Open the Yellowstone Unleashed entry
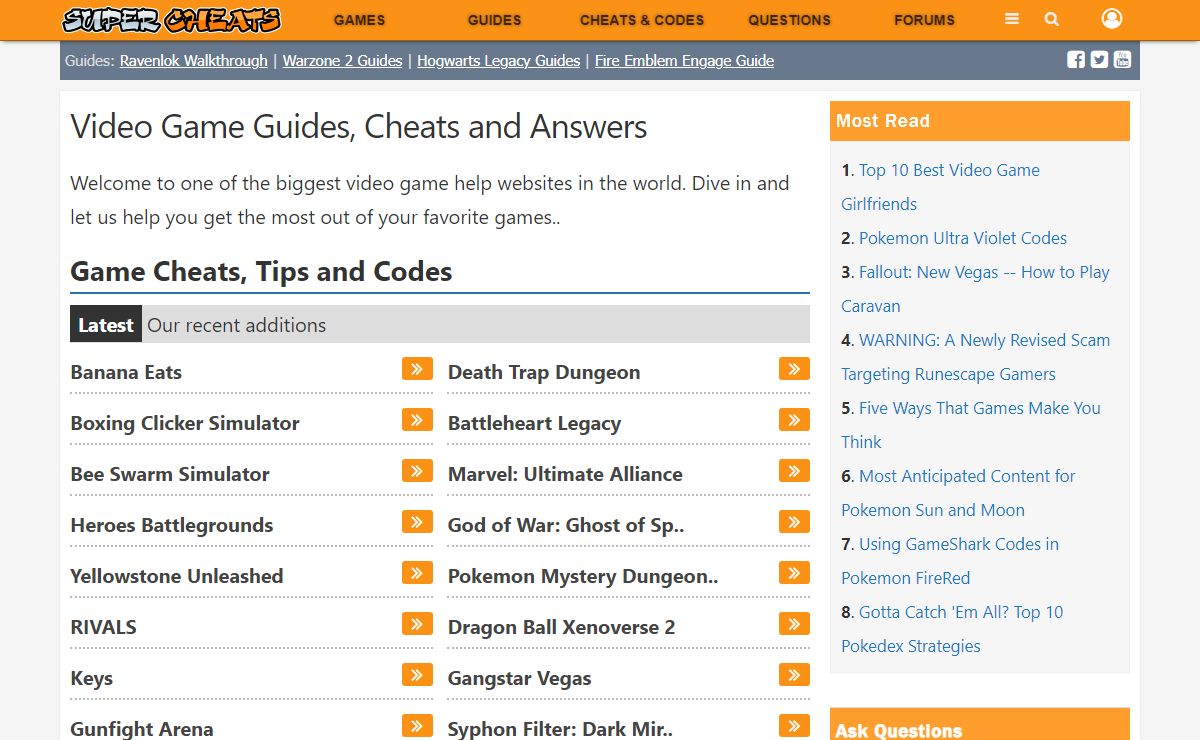The image size is (1200, 740). (x=177, y=576)
